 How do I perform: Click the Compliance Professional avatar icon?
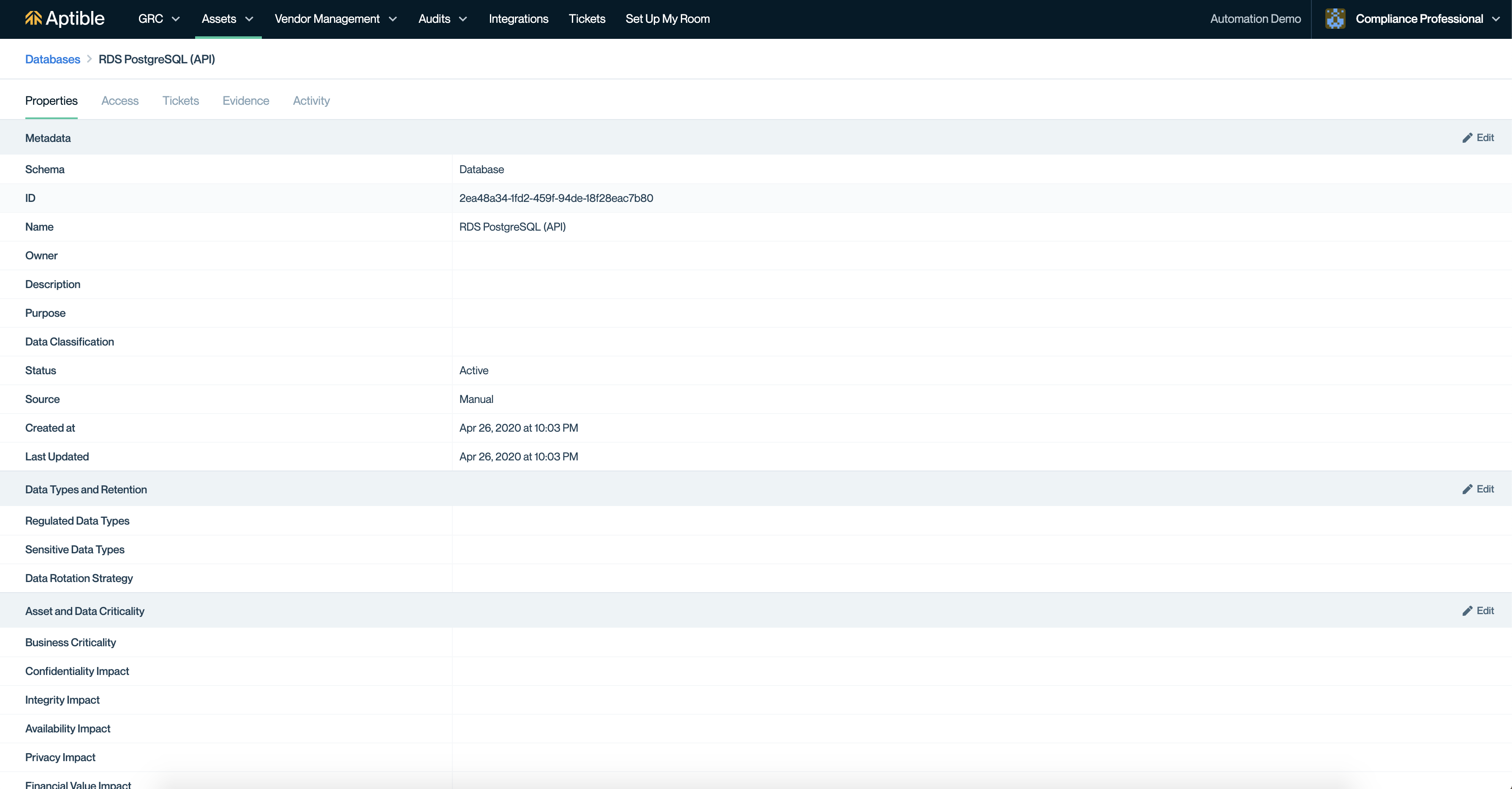coord(1335,19)
